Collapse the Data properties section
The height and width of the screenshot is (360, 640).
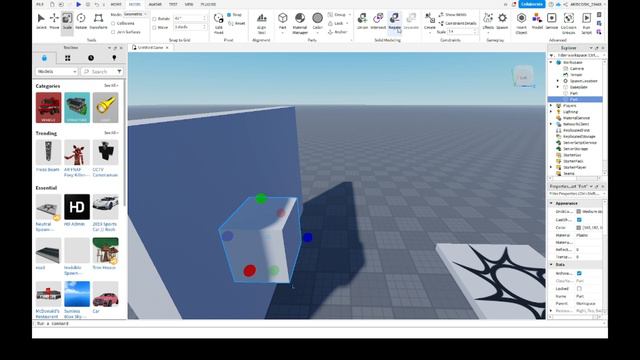tap(551, 264)
